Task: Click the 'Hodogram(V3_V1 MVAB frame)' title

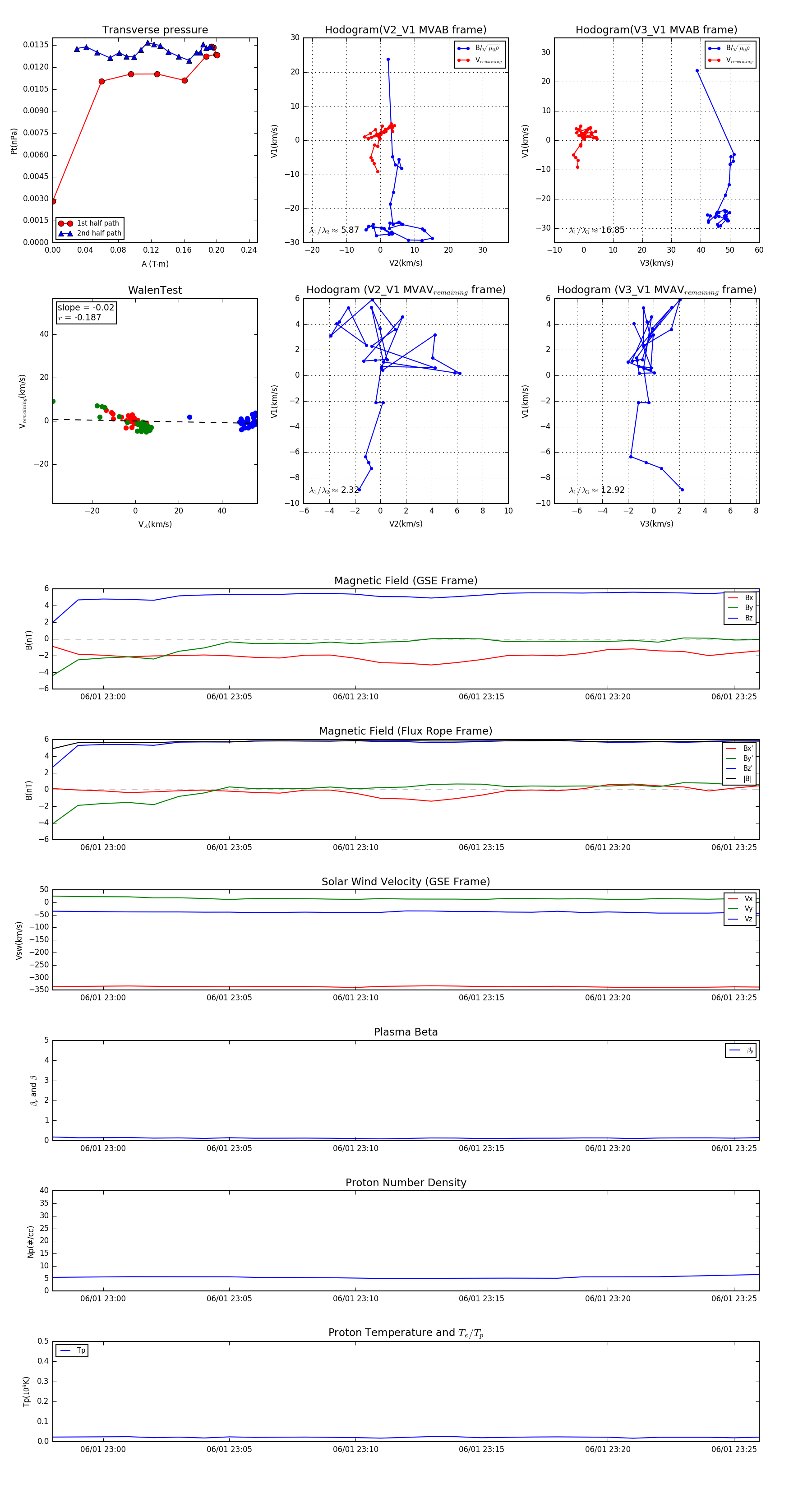Action: click(656, 30)
